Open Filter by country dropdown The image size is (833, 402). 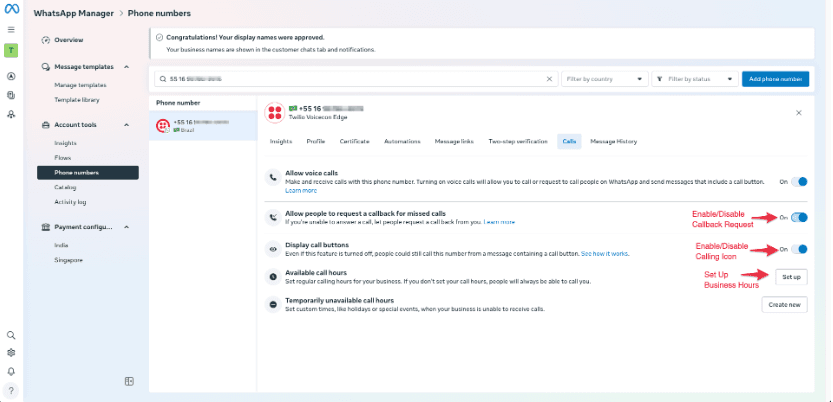click(603, 79)
